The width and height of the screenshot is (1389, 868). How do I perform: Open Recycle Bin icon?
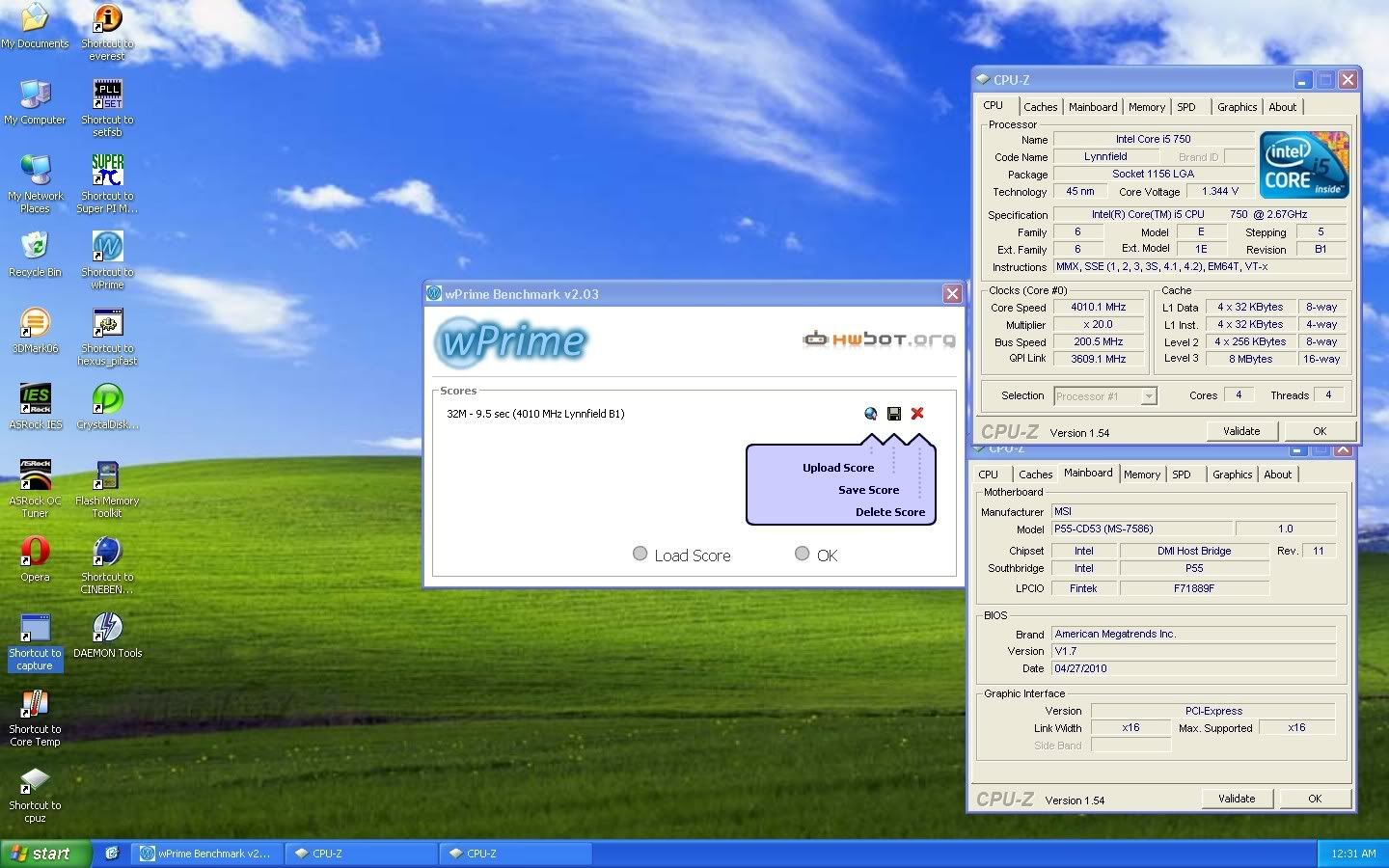35,255
